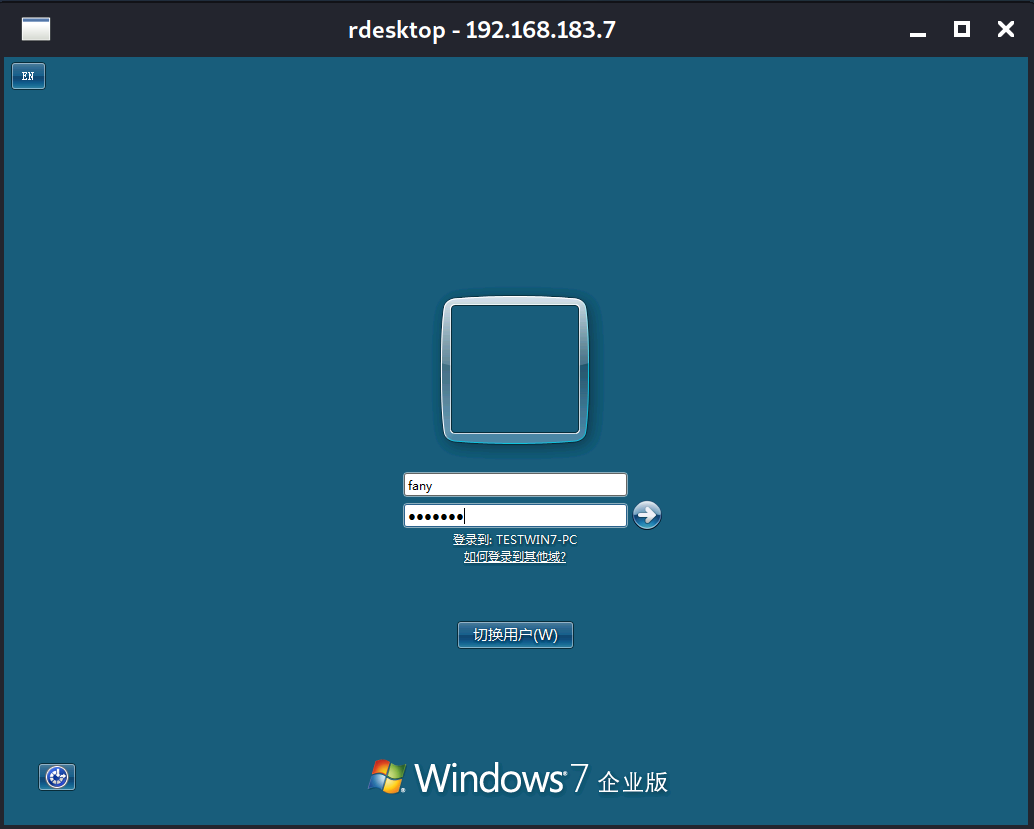Image resolution: width=1034 pixels, height=829 pixels.
Task: Submit credentials via the arrow button
Action: tap(647, 515)
